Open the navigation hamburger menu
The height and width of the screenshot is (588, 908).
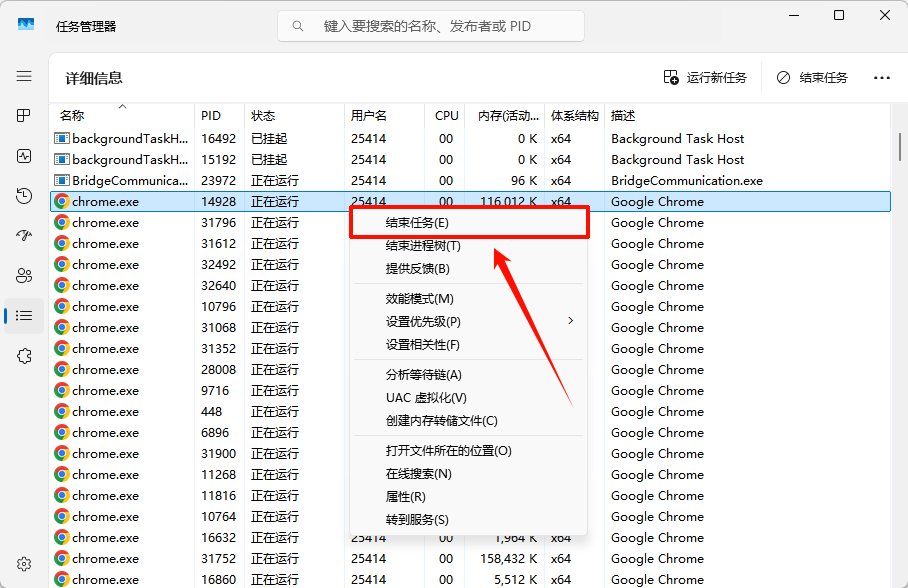coord(23,76)
